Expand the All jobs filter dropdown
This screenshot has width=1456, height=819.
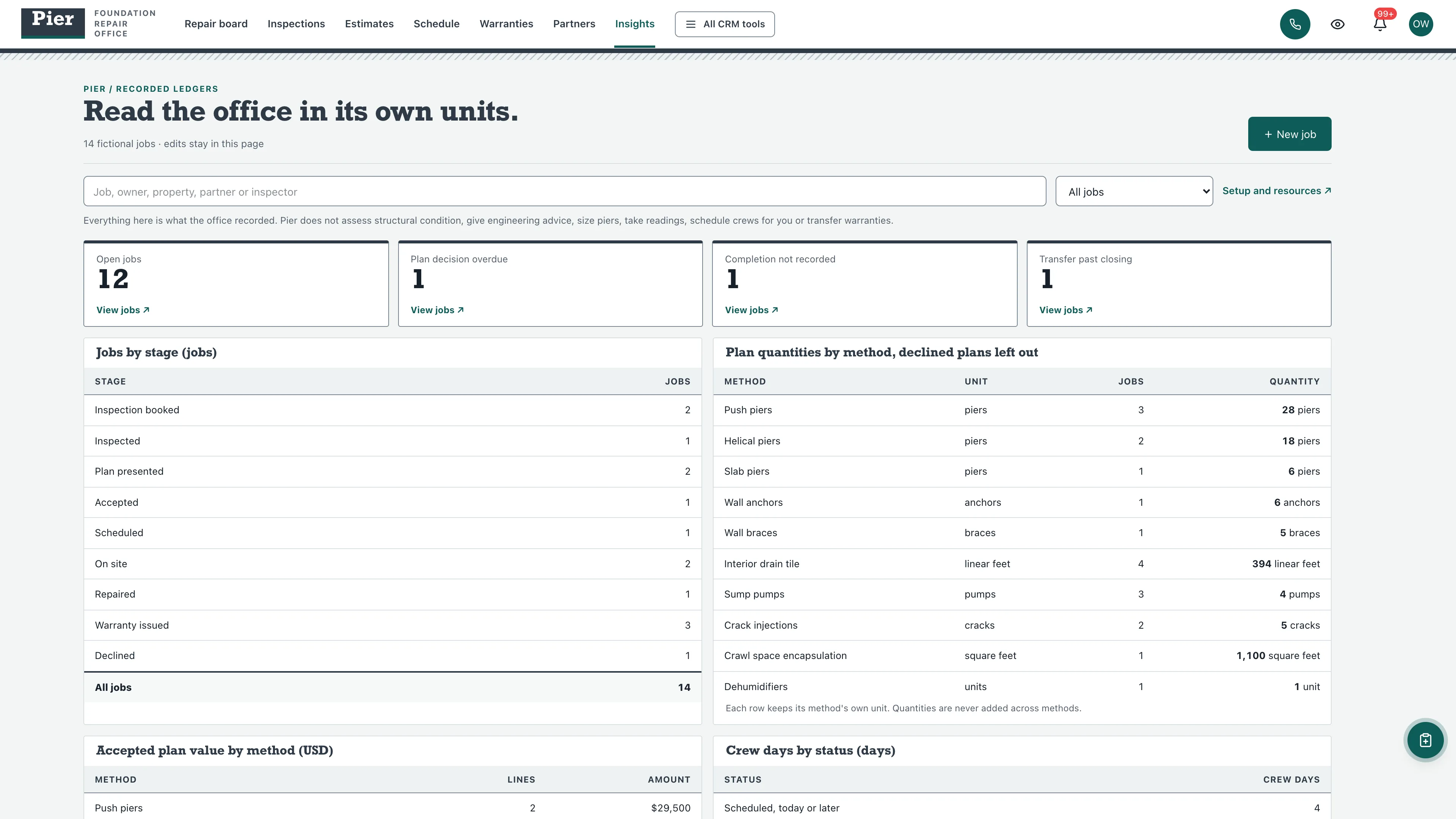click(1134, 191)
